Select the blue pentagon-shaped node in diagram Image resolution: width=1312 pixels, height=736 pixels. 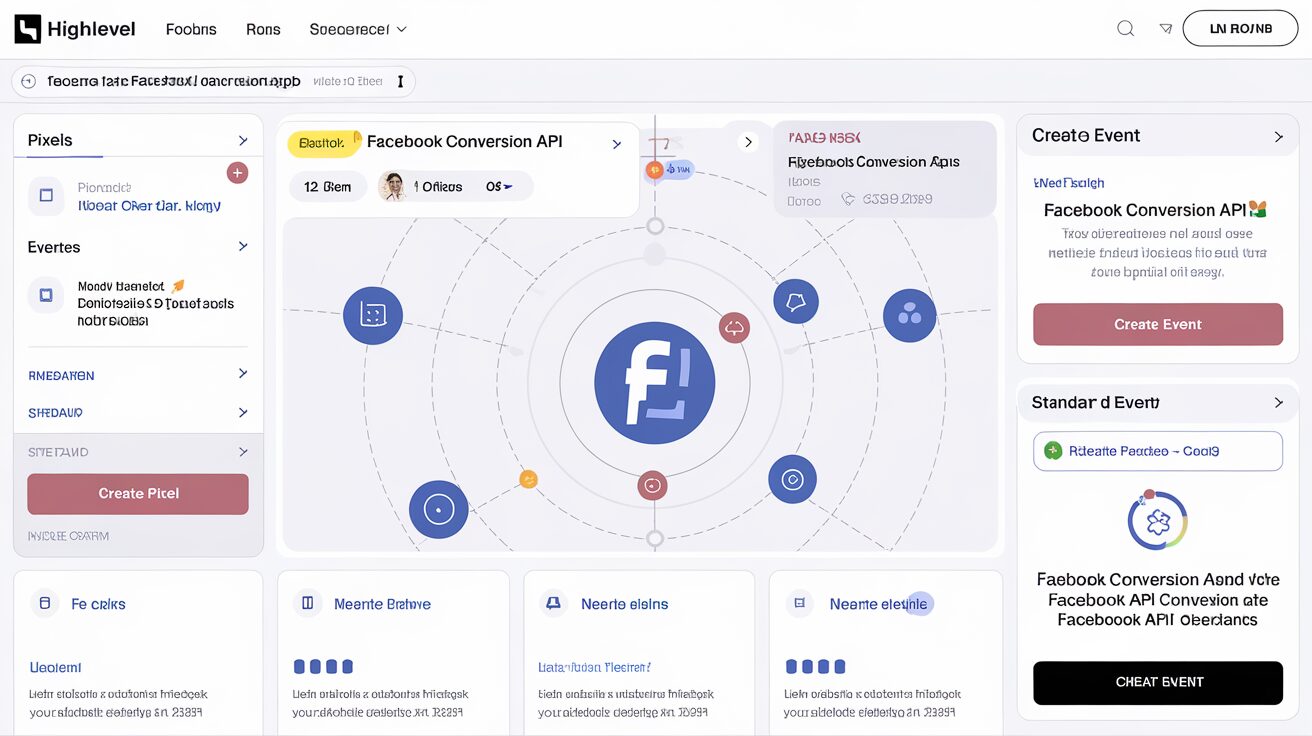pyautogui.click(x=796, y=301)
